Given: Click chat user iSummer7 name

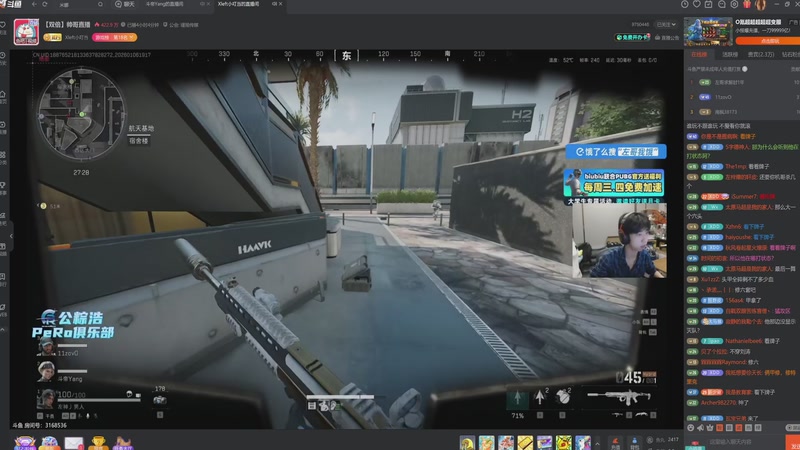Looking at the screenshot, I should click(744, 196).
